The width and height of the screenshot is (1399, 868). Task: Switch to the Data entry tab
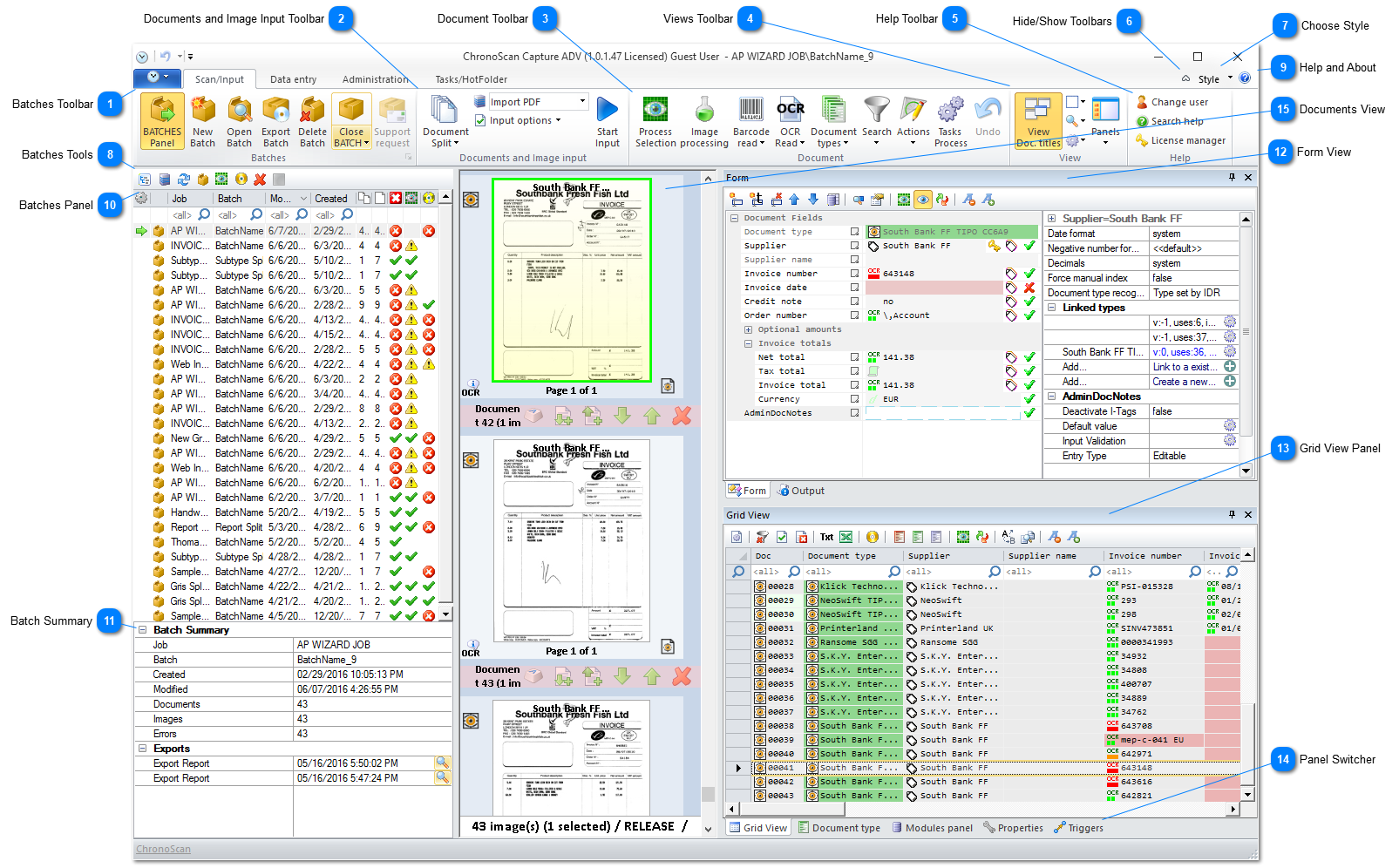click(x=293, y=79)
